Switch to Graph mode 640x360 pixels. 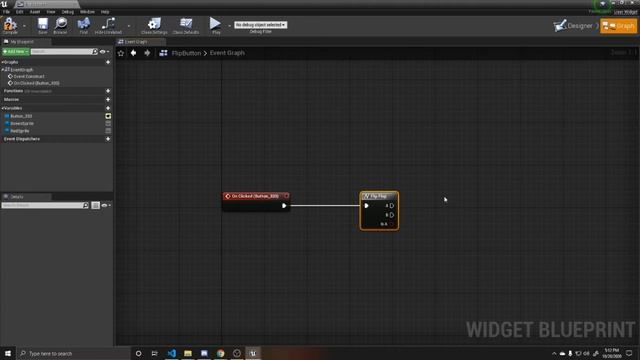tap(618, 26)
